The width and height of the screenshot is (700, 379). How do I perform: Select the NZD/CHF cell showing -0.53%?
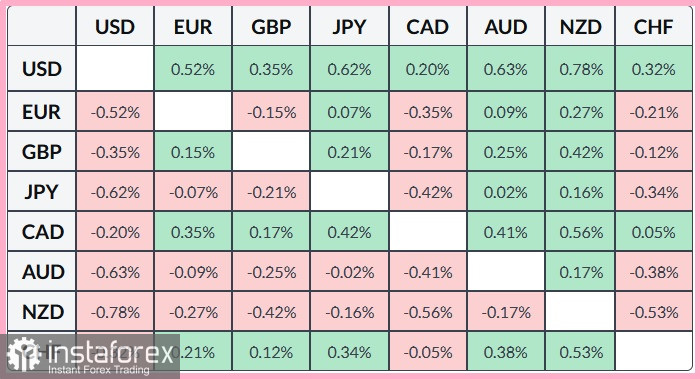pyautogui.click(x=654, y=312)
